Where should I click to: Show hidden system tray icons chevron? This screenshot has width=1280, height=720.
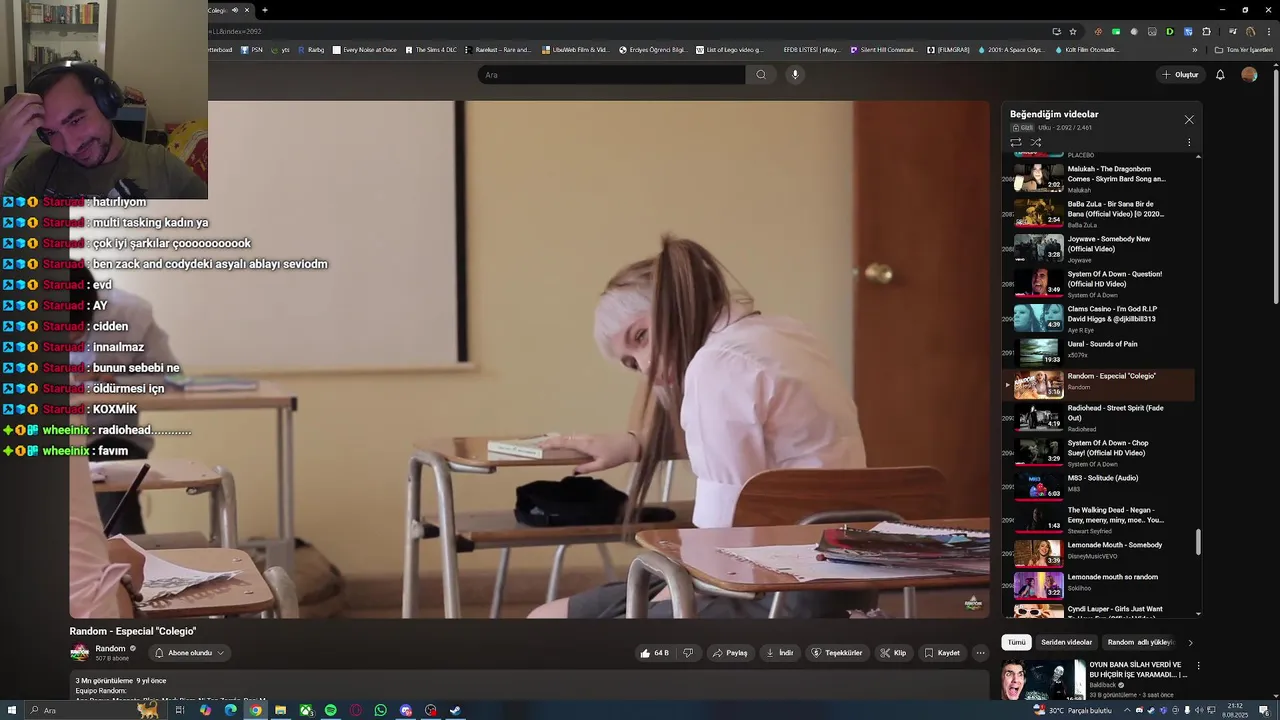click(1127, 710)
